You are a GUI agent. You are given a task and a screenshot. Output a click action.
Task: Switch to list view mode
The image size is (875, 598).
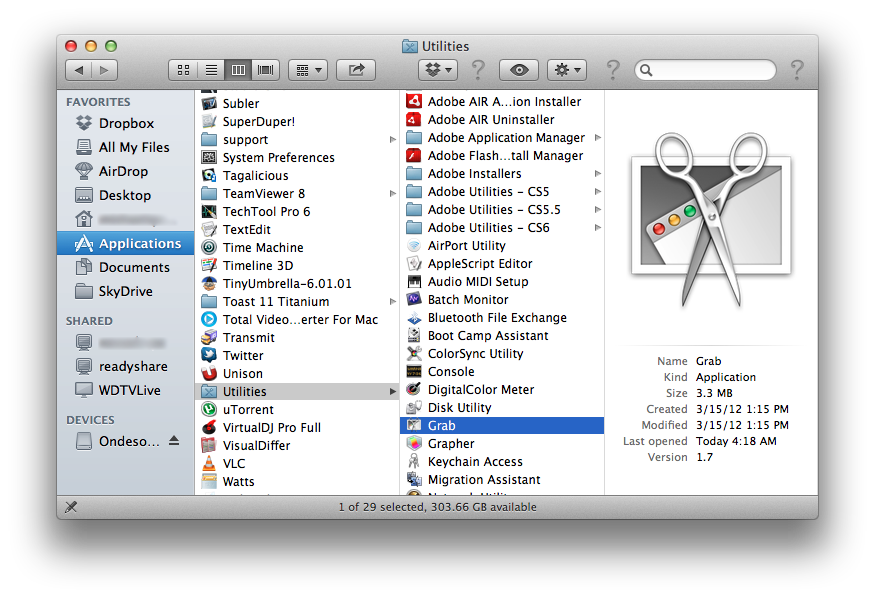[x=211, y=70]
